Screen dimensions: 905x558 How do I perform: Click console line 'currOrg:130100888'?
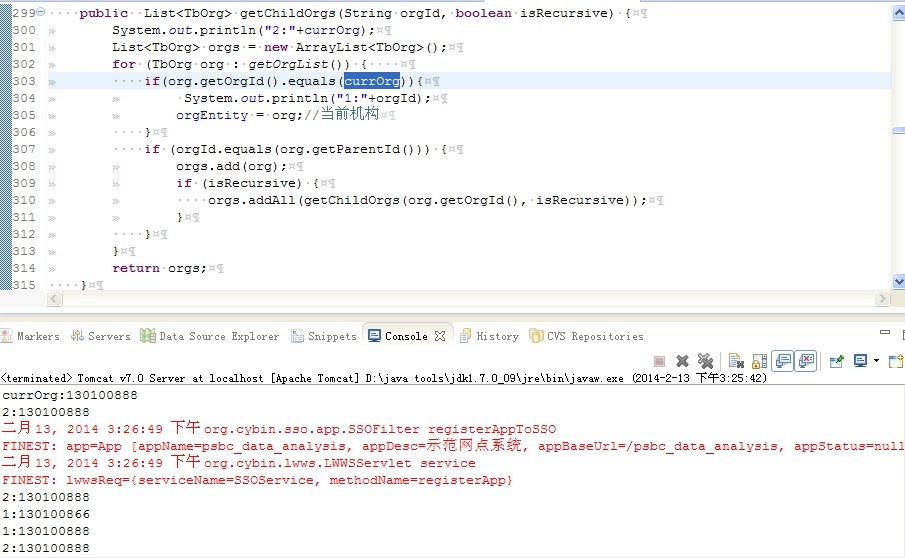click(70, 395)
